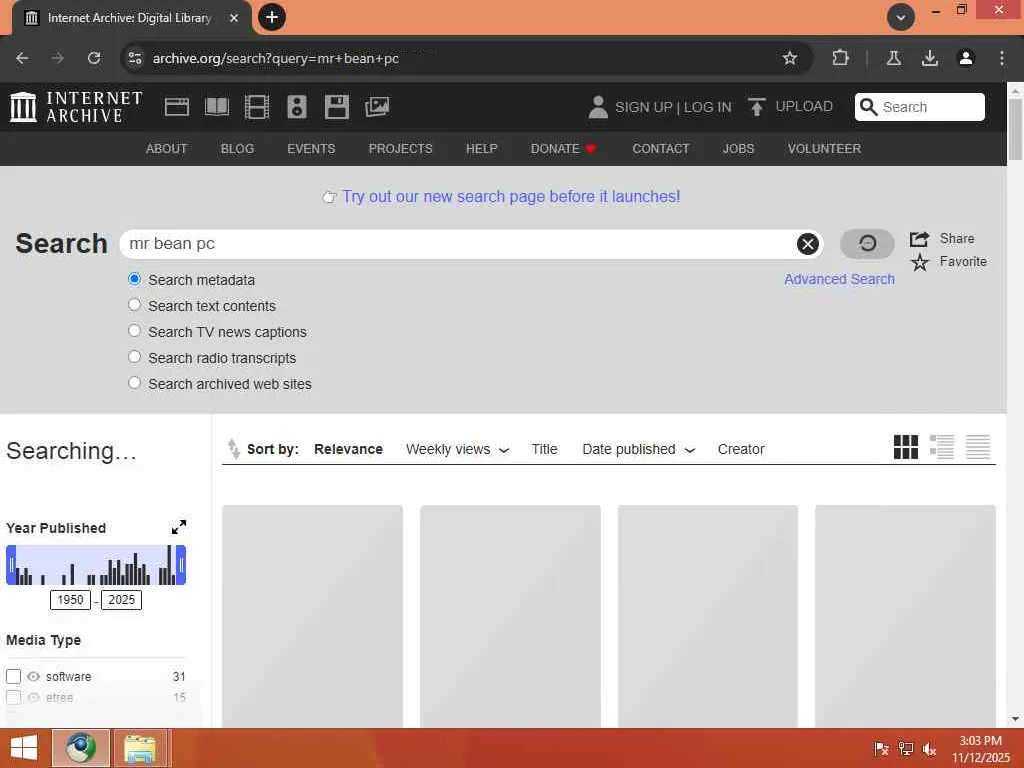The height and width of the screenshot is (768, 1024).
Task: Click the user avatar icon beside Sign Up
Action: (x=598, y=107)
